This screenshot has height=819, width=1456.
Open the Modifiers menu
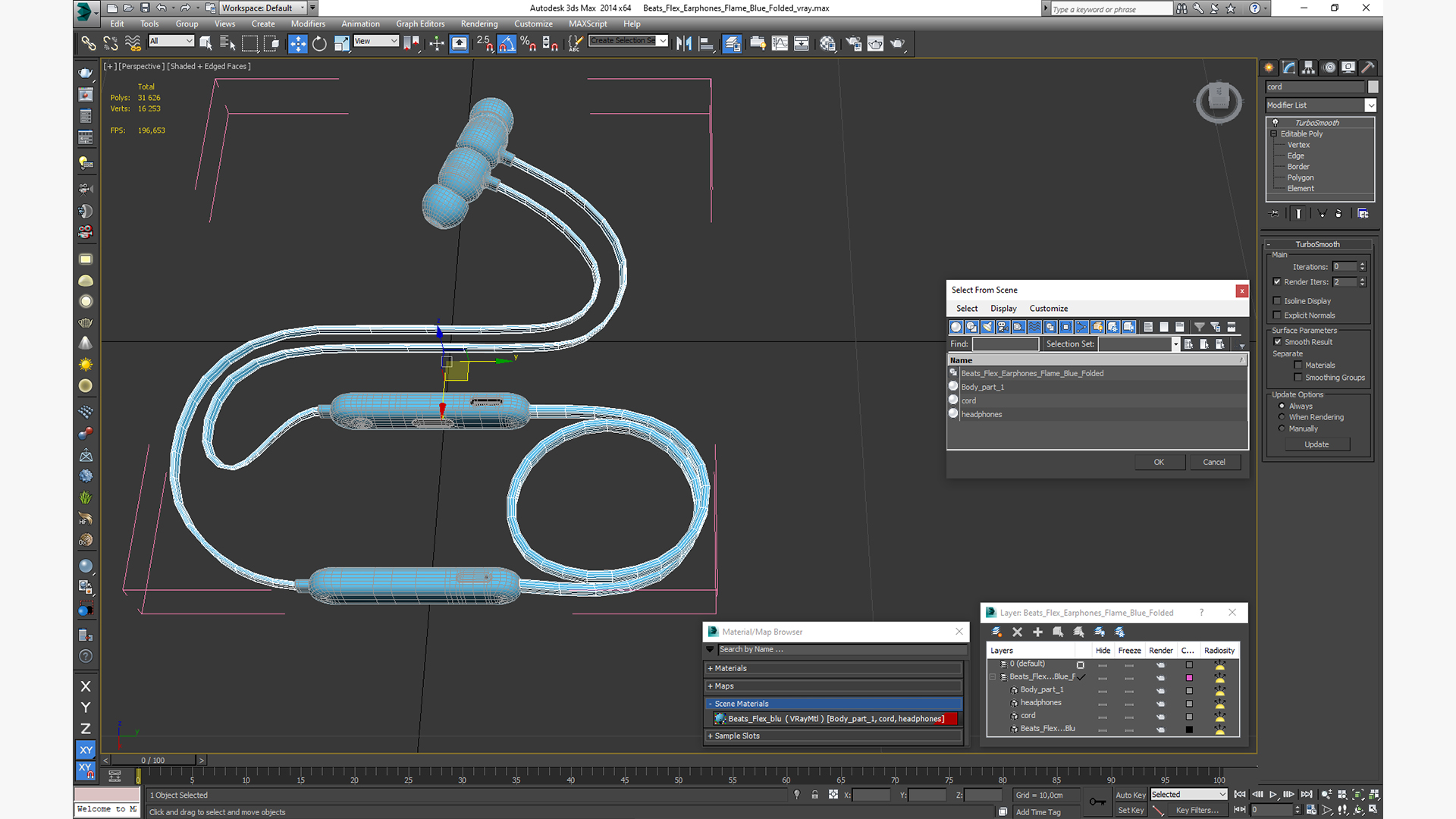tap(308, 24)
